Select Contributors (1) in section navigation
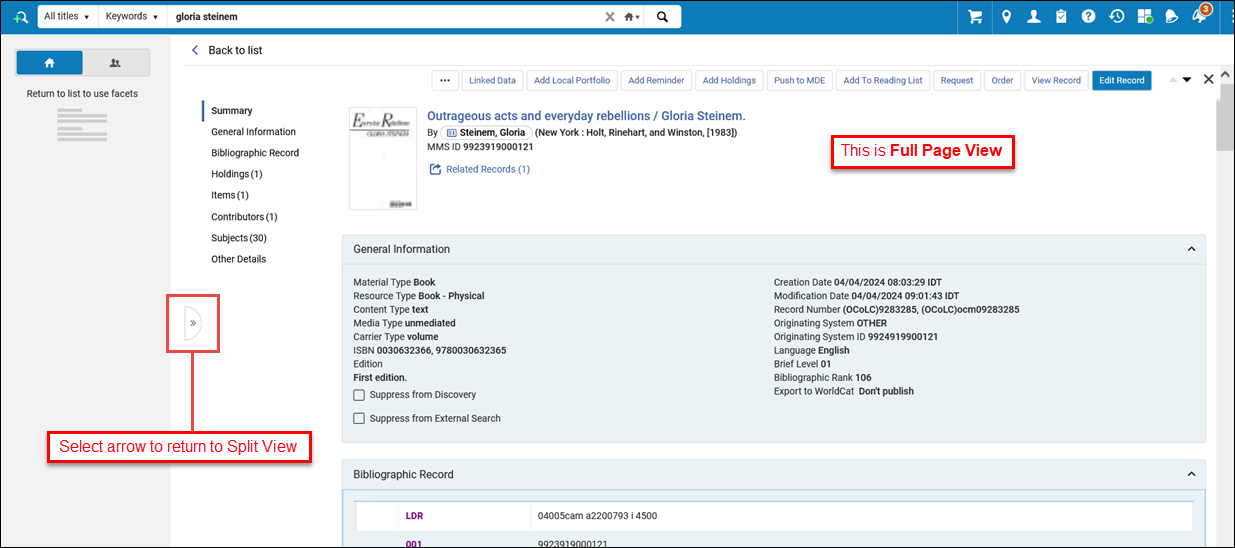 click(244, 217)
